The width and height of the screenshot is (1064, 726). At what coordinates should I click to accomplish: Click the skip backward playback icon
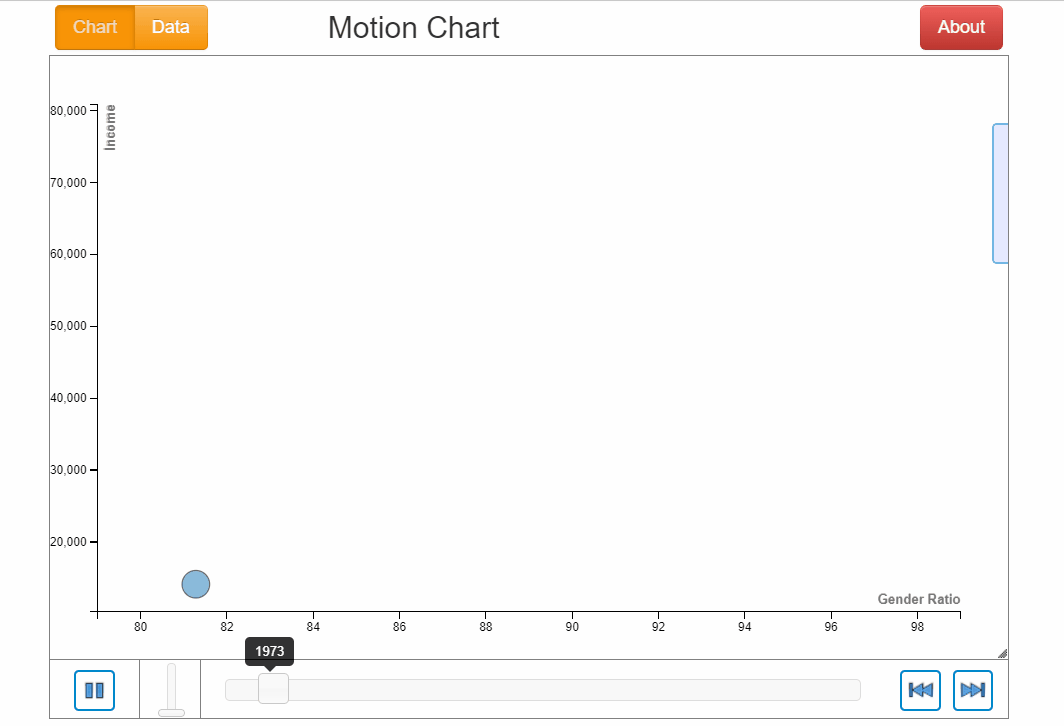(920, 690)
